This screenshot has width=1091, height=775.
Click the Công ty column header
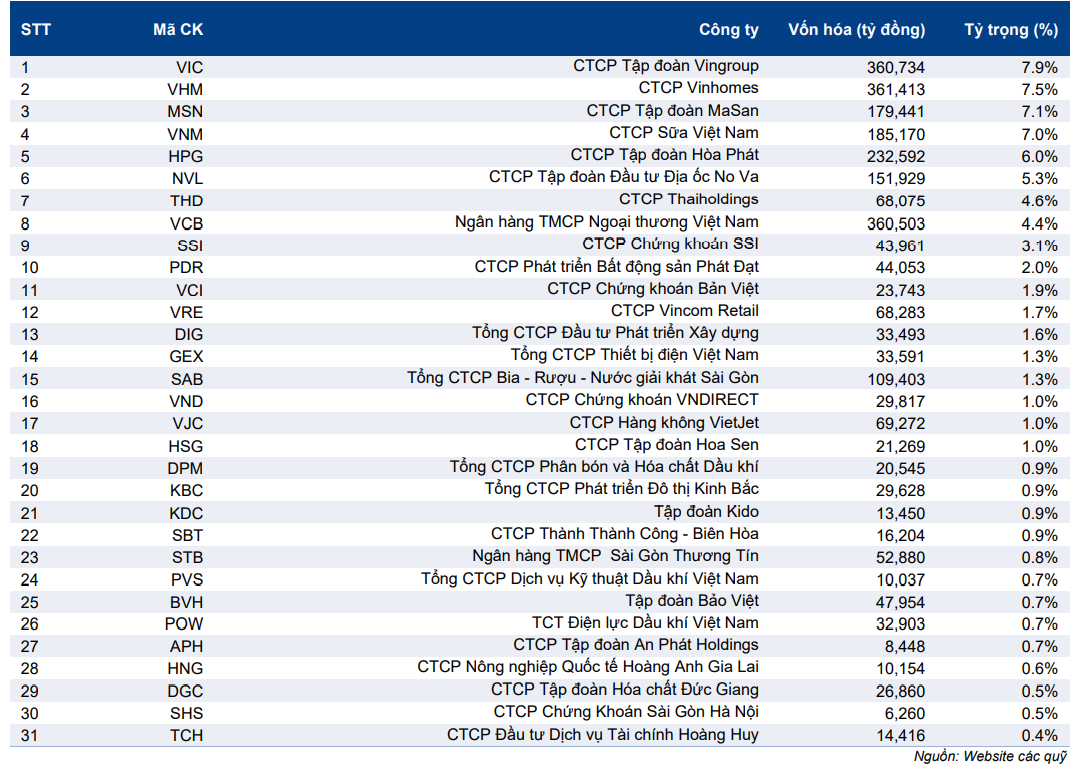(x=728, y=30)
